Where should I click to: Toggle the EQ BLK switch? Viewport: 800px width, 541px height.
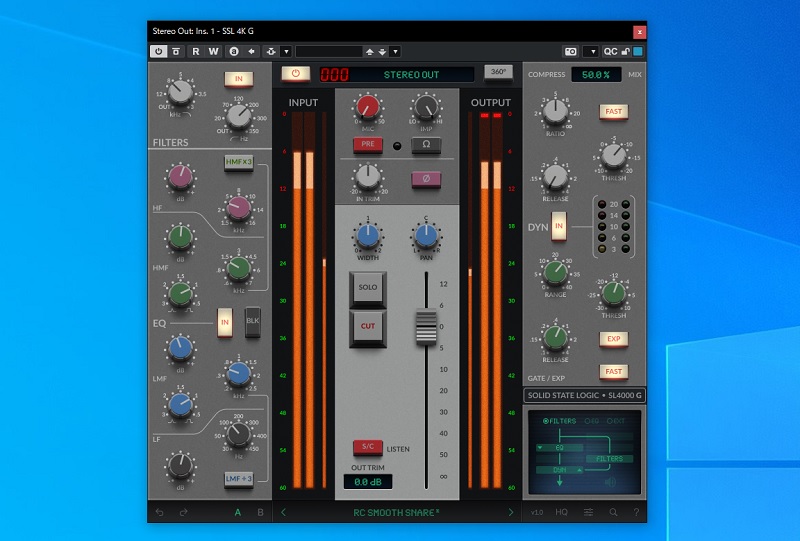pyautogui.click(x=253, y=321)
